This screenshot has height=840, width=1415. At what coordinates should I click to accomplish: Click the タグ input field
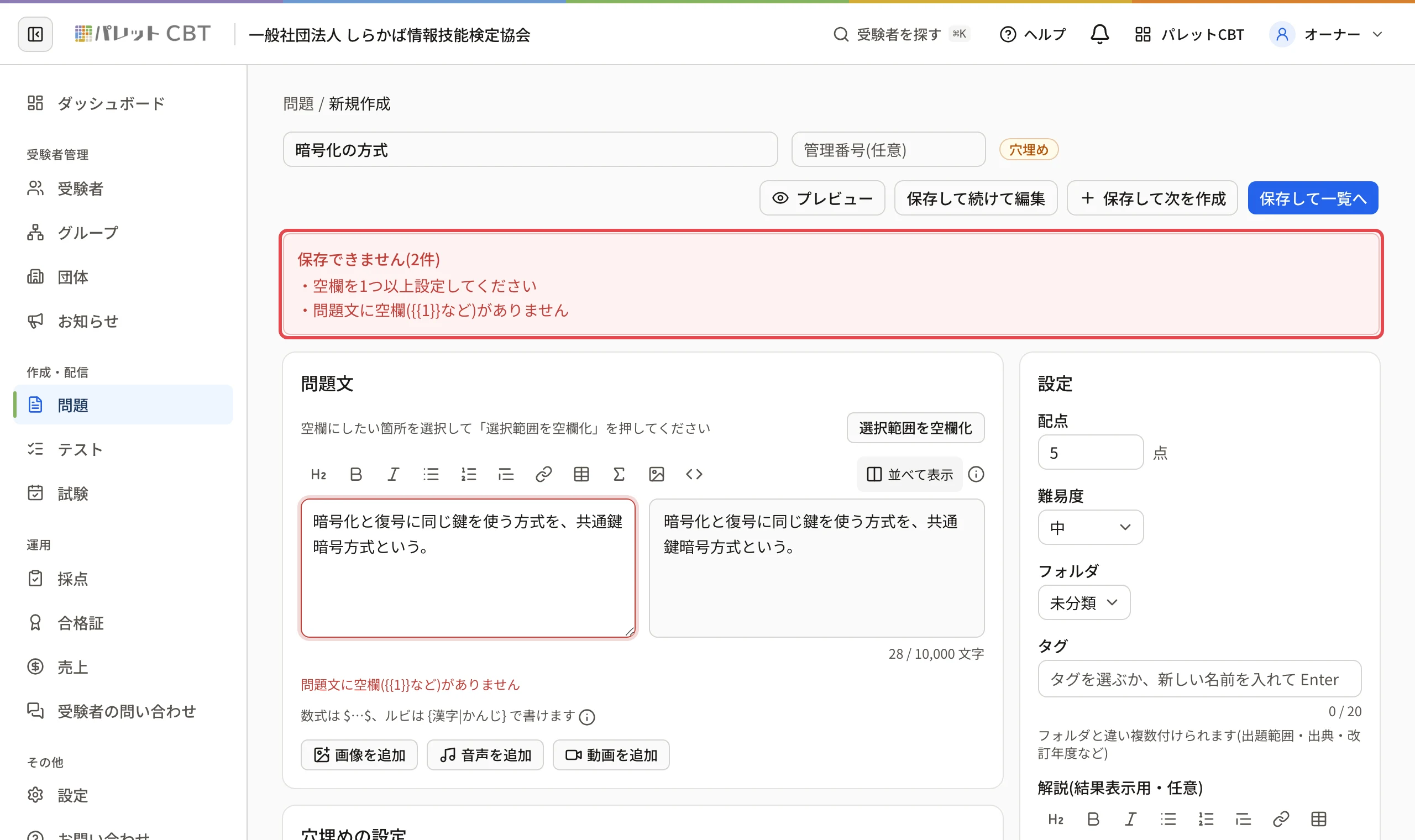1199,679
